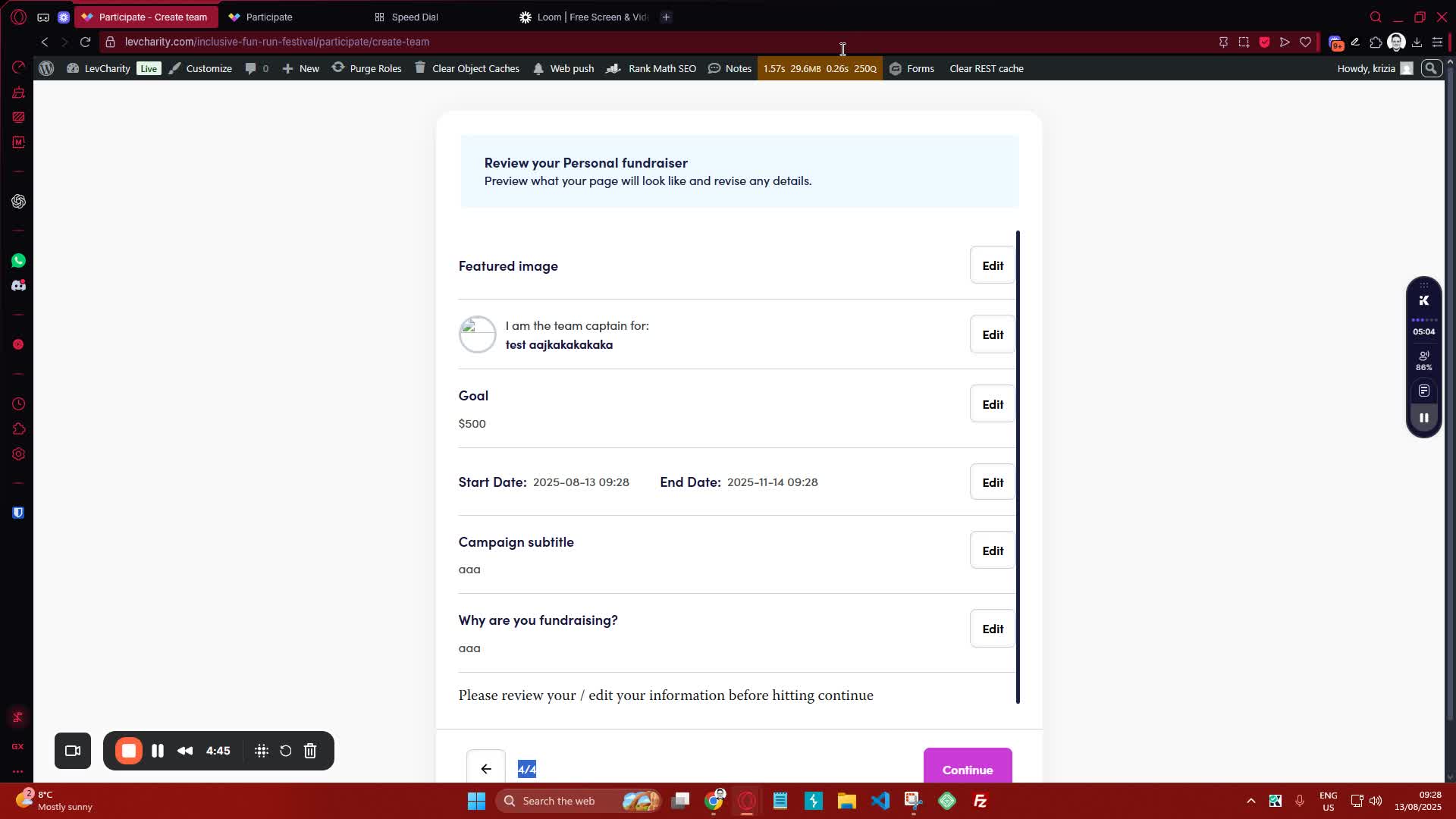Open ChatGPT icon in the sidebar

(x=18, y=202)
